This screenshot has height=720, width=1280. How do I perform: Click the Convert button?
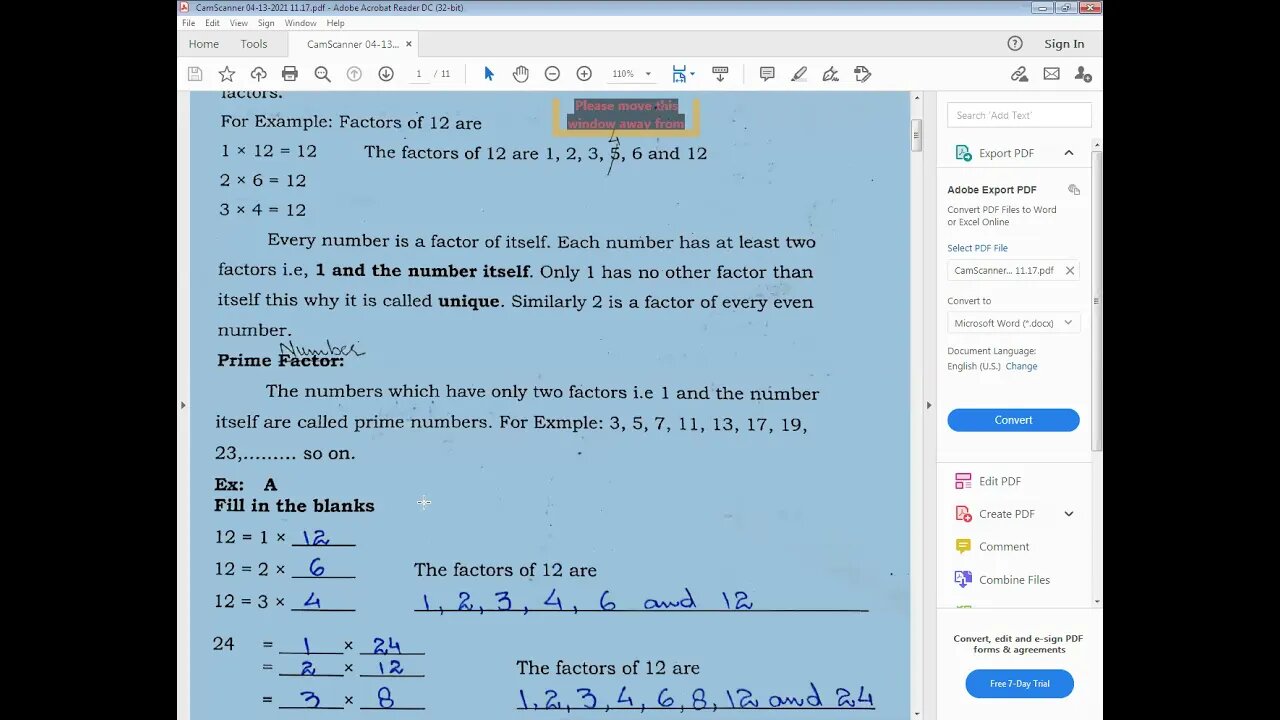1013,420
